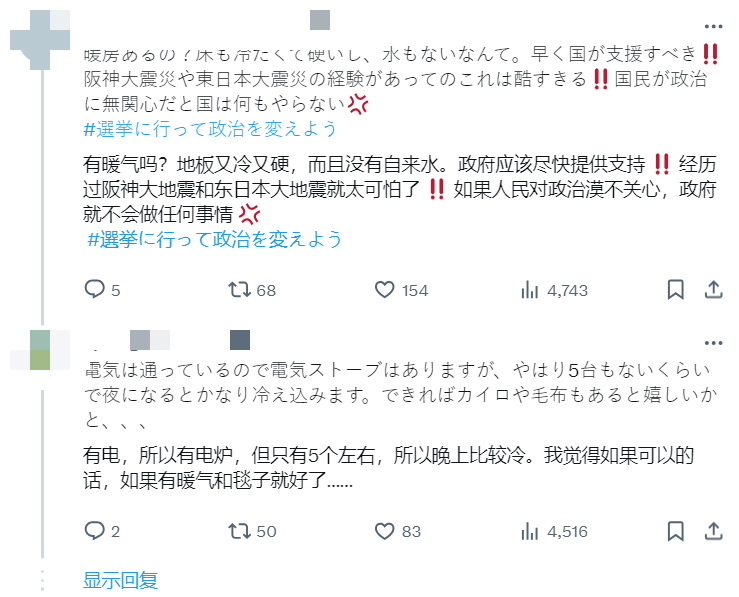This screenshot has width=739, height=597.
Task: Share the first tweet
Action: (x=713, y=290)
